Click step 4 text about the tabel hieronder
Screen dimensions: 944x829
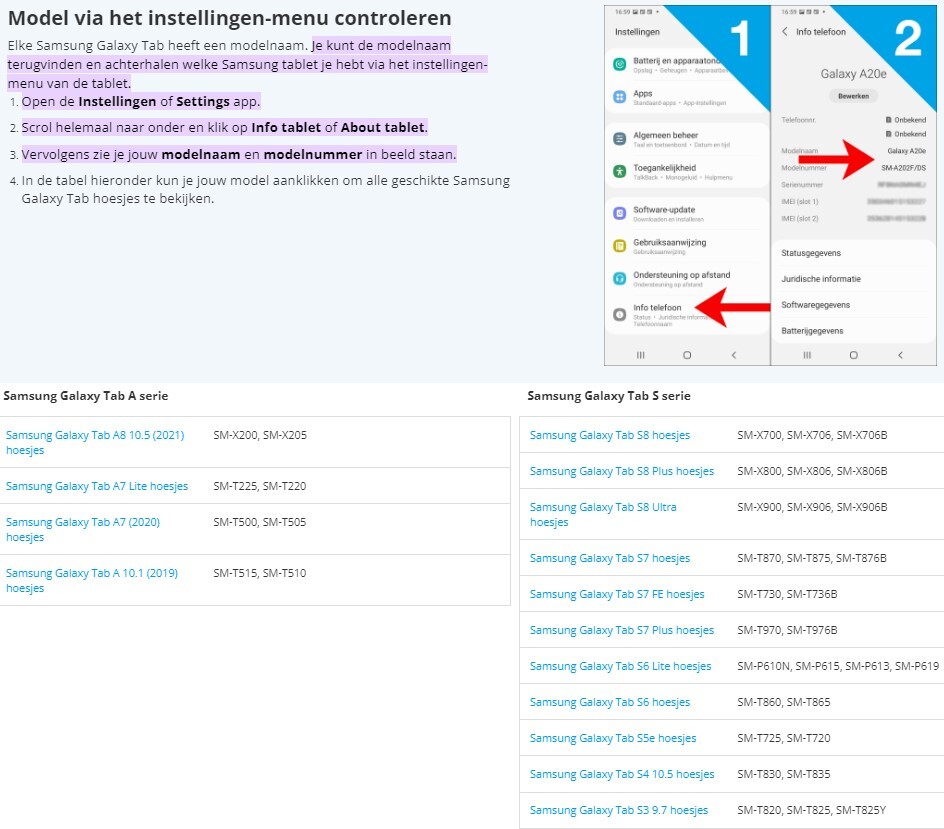pyautogui.click(x=266, y=190)
